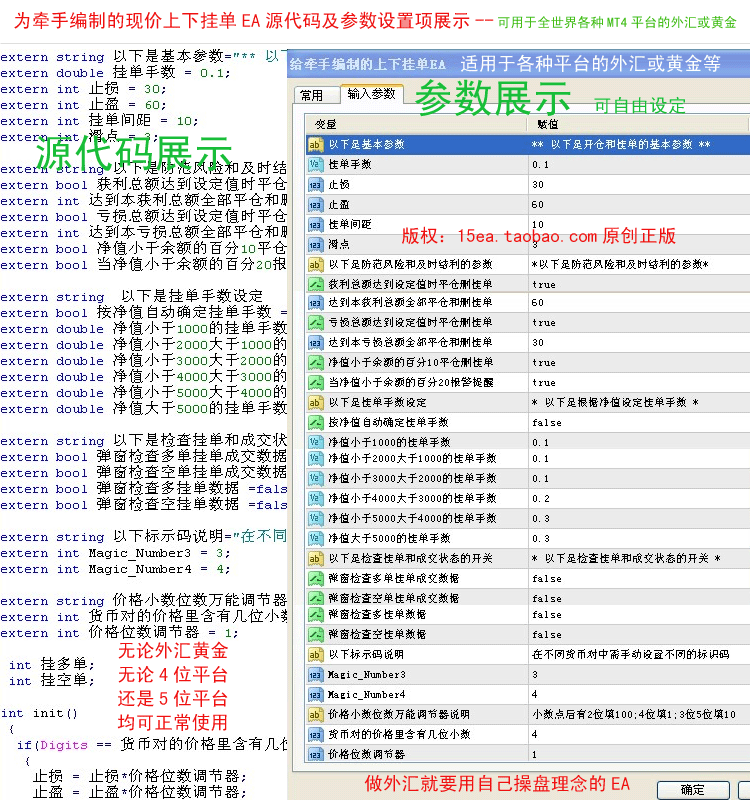Click the integer icon beside 止损
The image size is (750, 800).
(x=315, y=184)
